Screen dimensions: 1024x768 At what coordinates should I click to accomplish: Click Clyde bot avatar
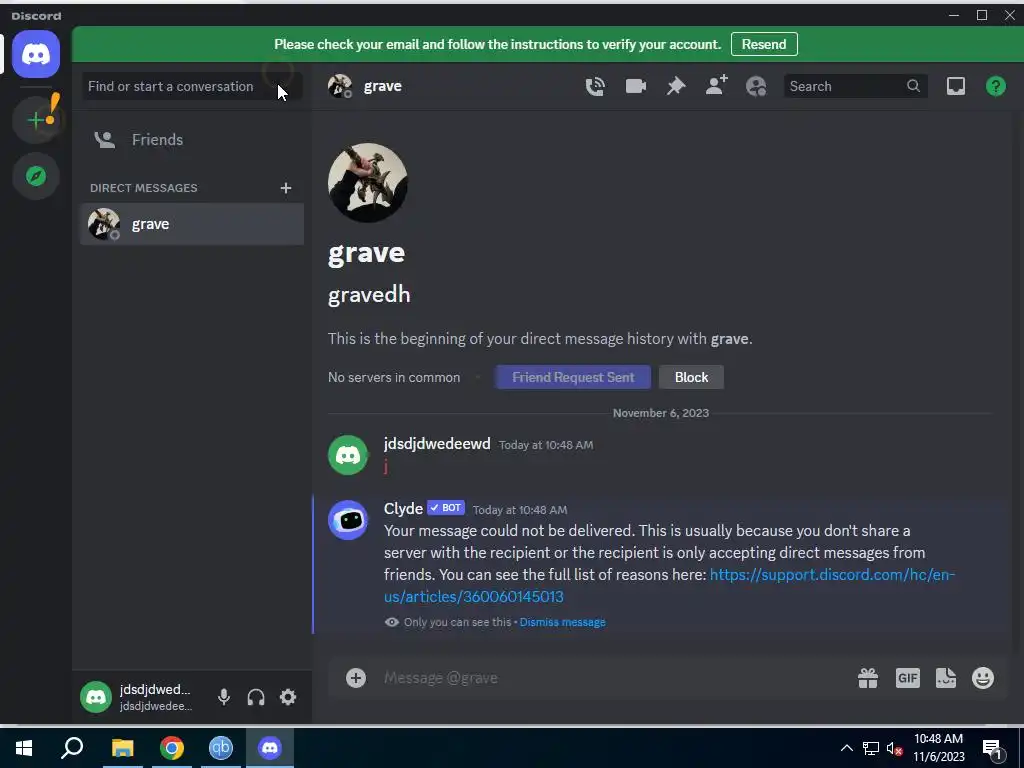click(348, 520)
